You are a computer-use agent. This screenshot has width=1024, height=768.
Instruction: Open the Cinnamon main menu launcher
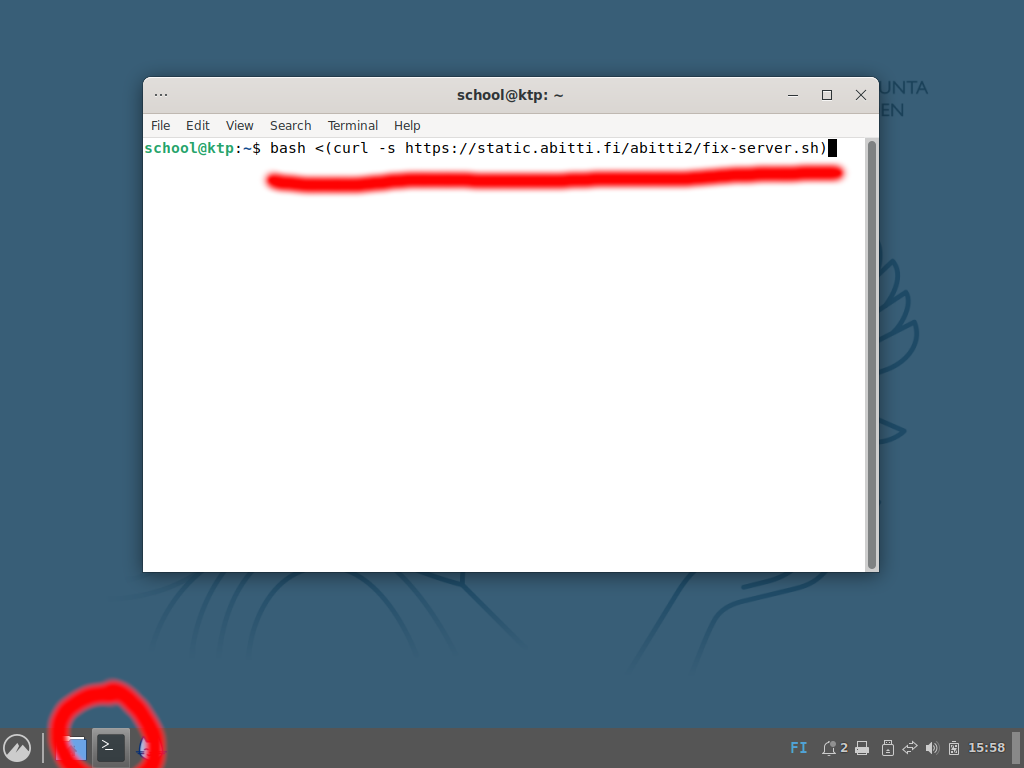click(17, 748)
